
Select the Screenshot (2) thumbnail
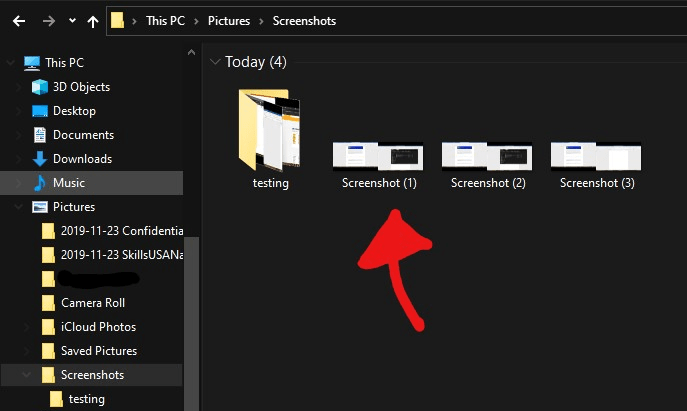pyautogui.click(x=487, y=156)
